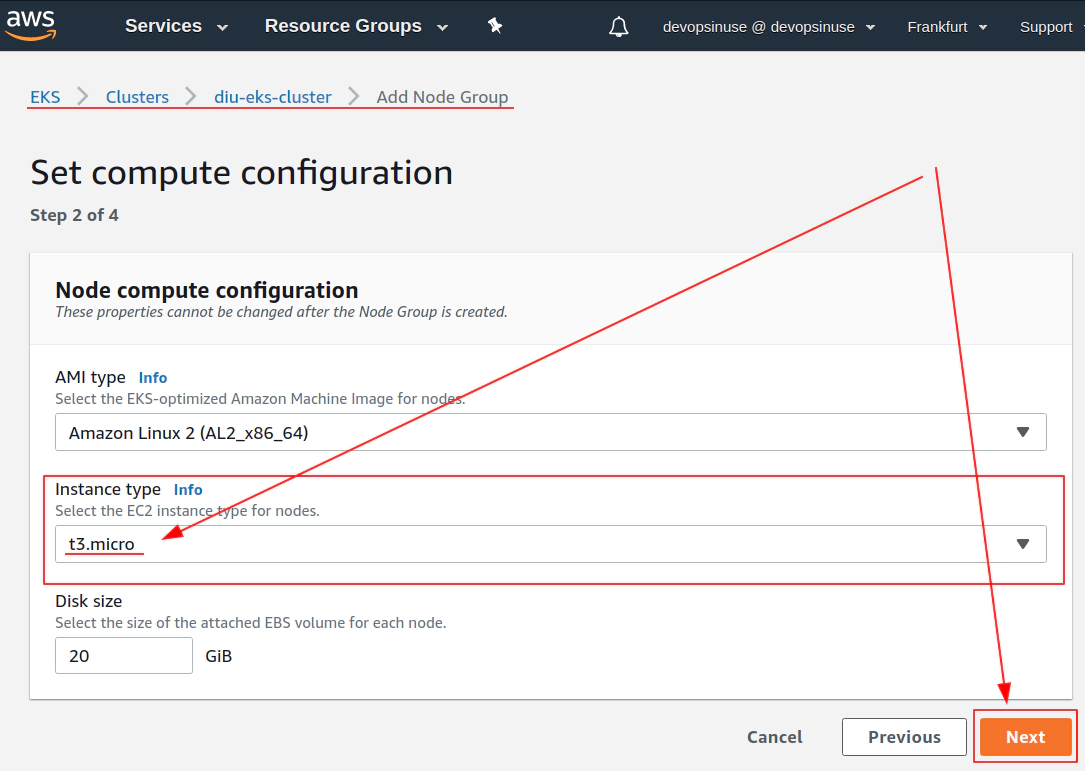The width and height of the screenshot is (1085, 771).
Task: Open the Instance type Info link
Action: [x=188, y=490]
